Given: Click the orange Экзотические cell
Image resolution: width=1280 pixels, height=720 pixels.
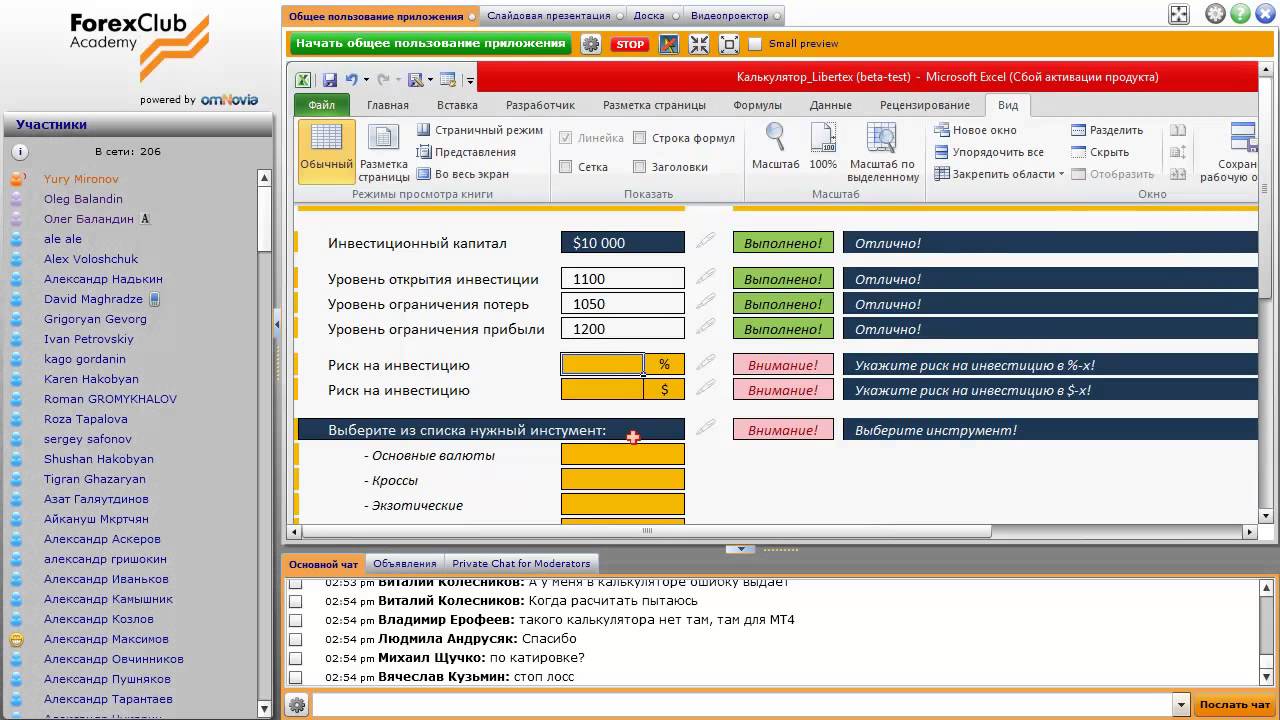Looking at the screenshot, I should [623, 505].
